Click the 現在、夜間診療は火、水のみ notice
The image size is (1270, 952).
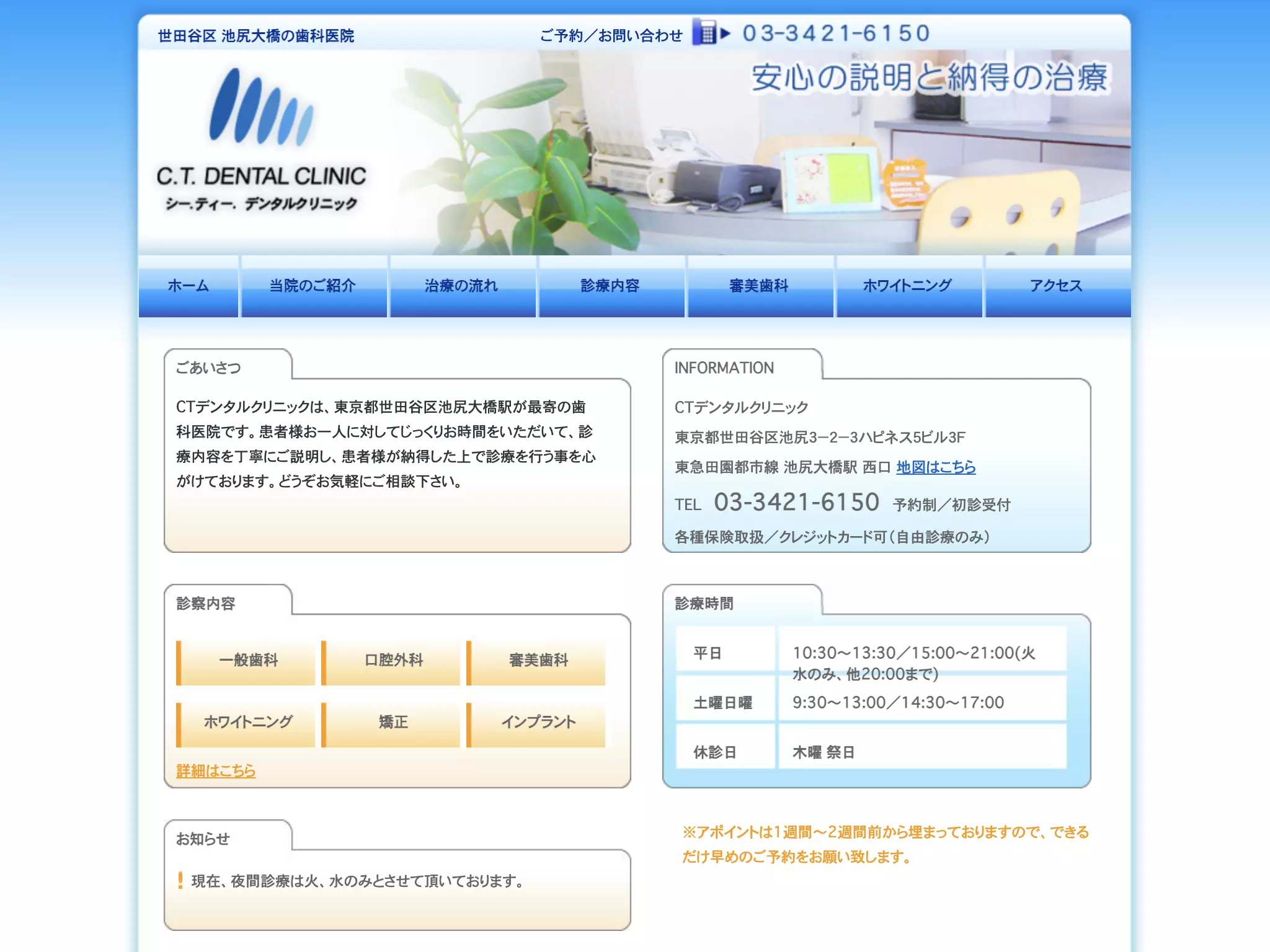pos(358,881)
